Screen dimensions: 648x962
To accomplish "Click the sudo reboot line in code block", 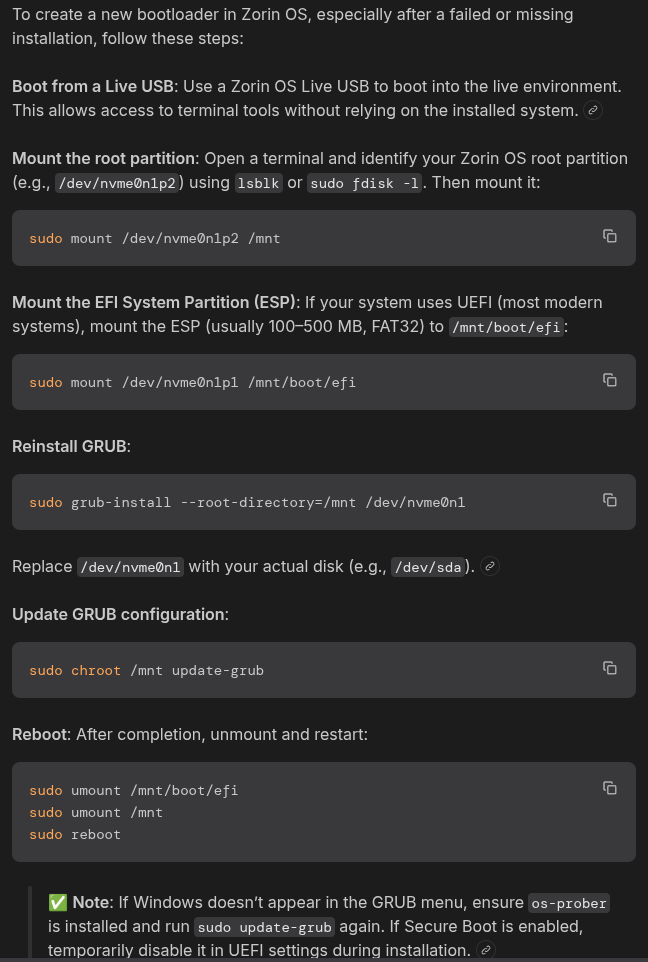I will [75, 834].
